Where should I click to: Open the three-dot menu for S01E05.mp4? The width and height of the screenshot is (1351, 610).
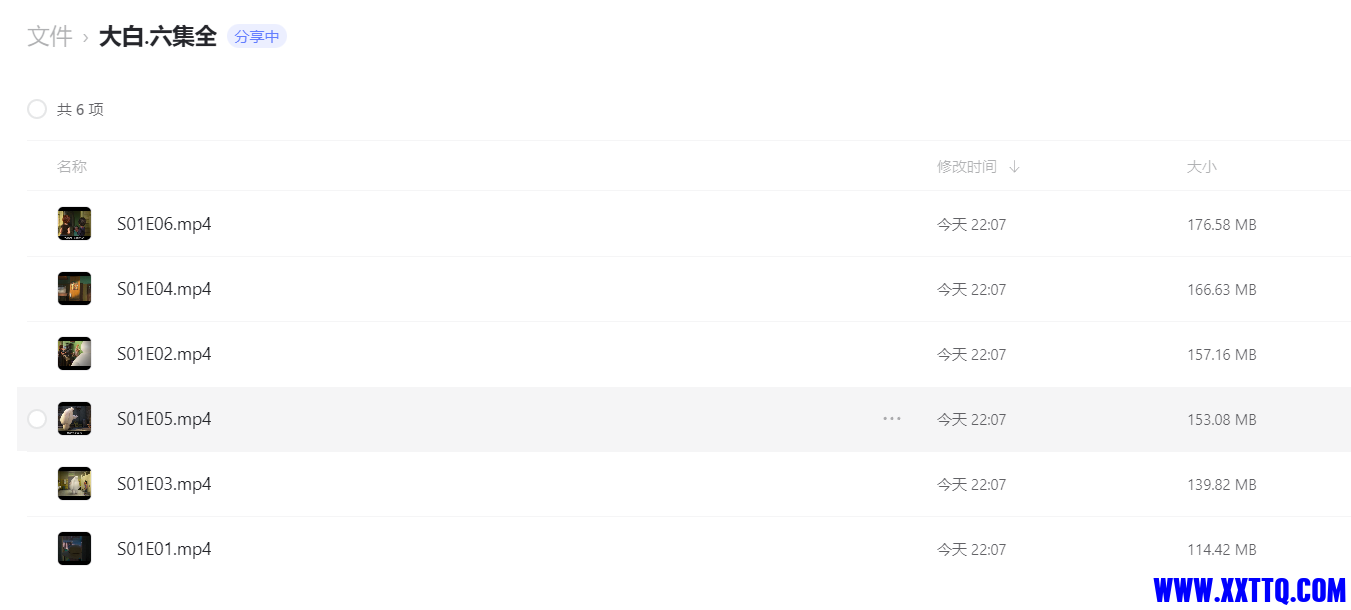[x=892, y=419]
